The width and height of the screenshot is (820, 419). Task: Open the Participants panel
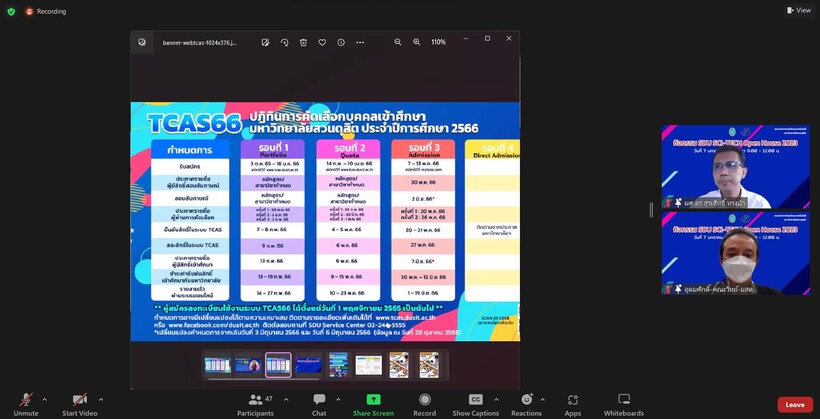coord(256,404)
